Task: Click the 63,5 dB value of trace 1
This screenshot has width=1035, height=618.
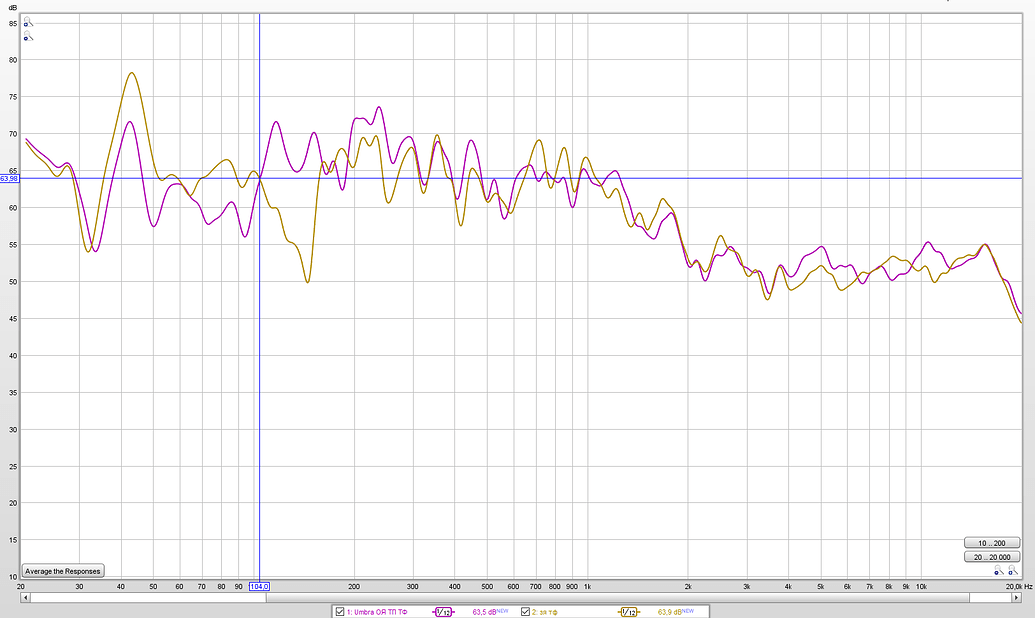Action: (485, 611)
